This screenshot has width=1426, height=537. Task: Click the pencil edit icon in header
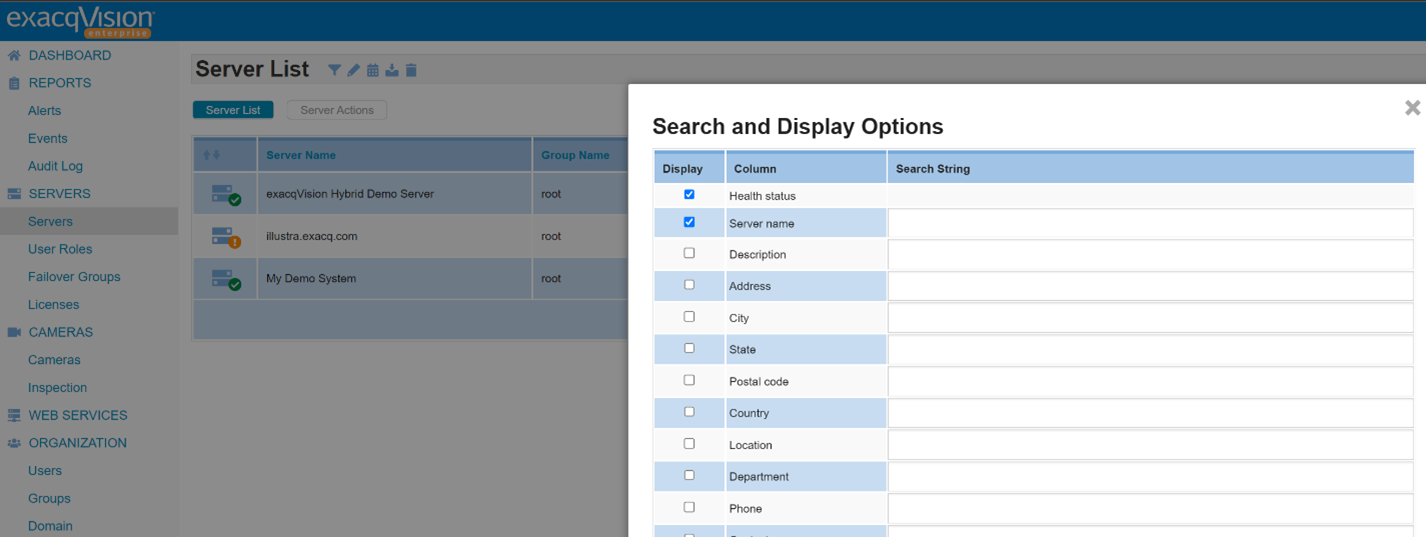[x=353, y=70]
